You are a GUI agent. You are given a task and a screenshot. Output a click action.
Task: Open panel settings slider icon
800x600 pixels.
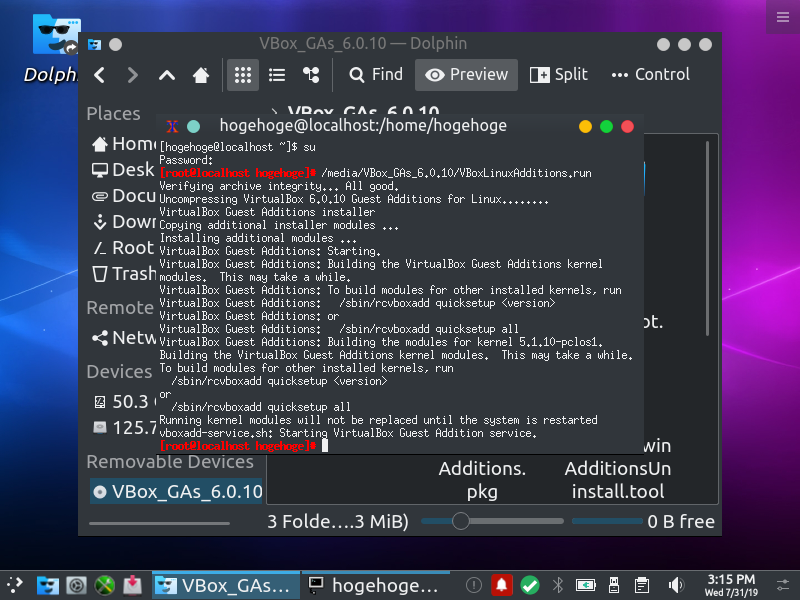[x=783, y=585]
